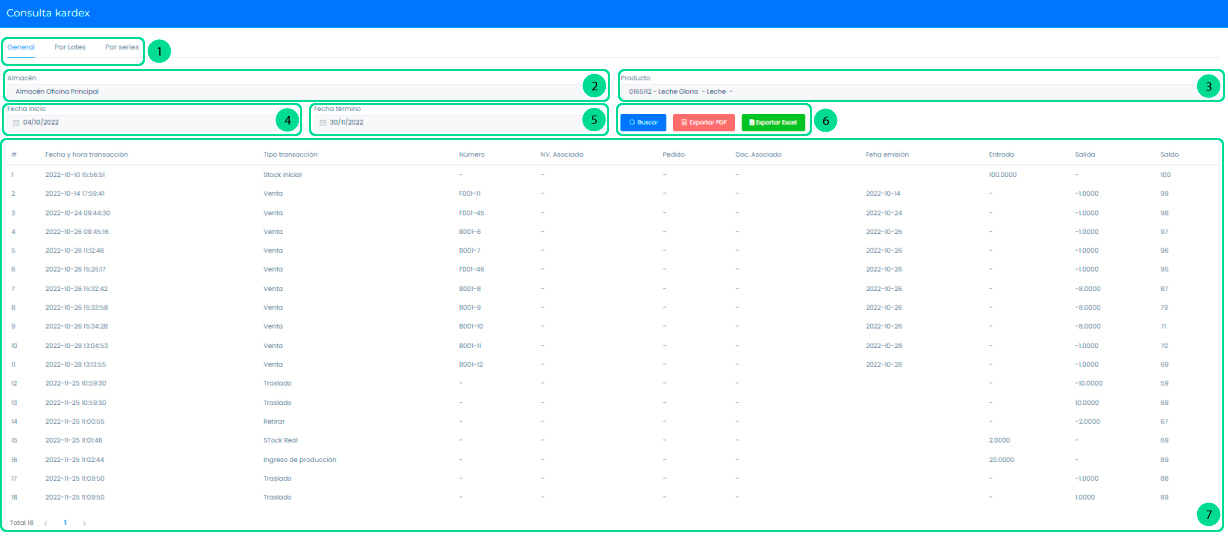Select page 1 in pagination
1228x545 pixels.
(x=65, y=523)
